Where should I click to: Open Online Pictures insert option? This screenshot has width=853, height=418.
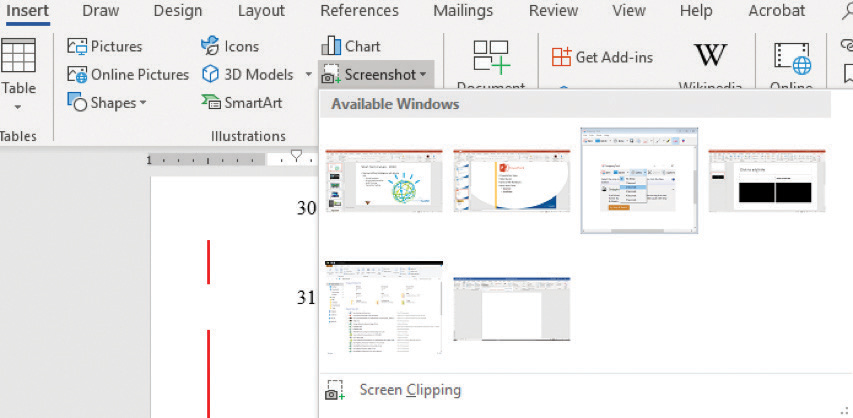[78, 75]
